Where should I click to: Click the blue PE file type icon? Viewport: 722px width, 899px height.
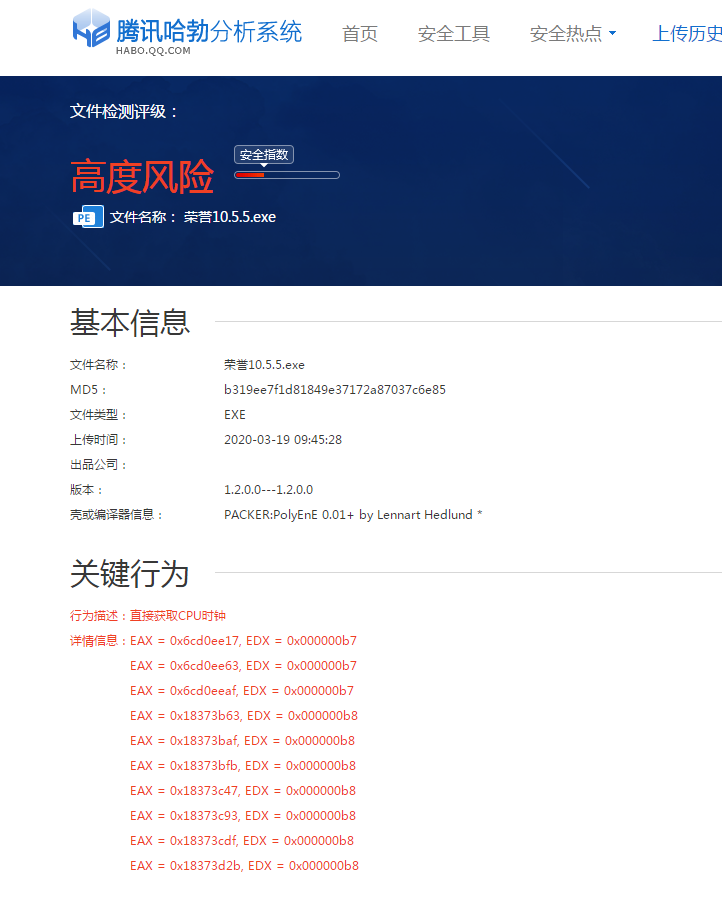pyautogui.click(x=88, y=217)
